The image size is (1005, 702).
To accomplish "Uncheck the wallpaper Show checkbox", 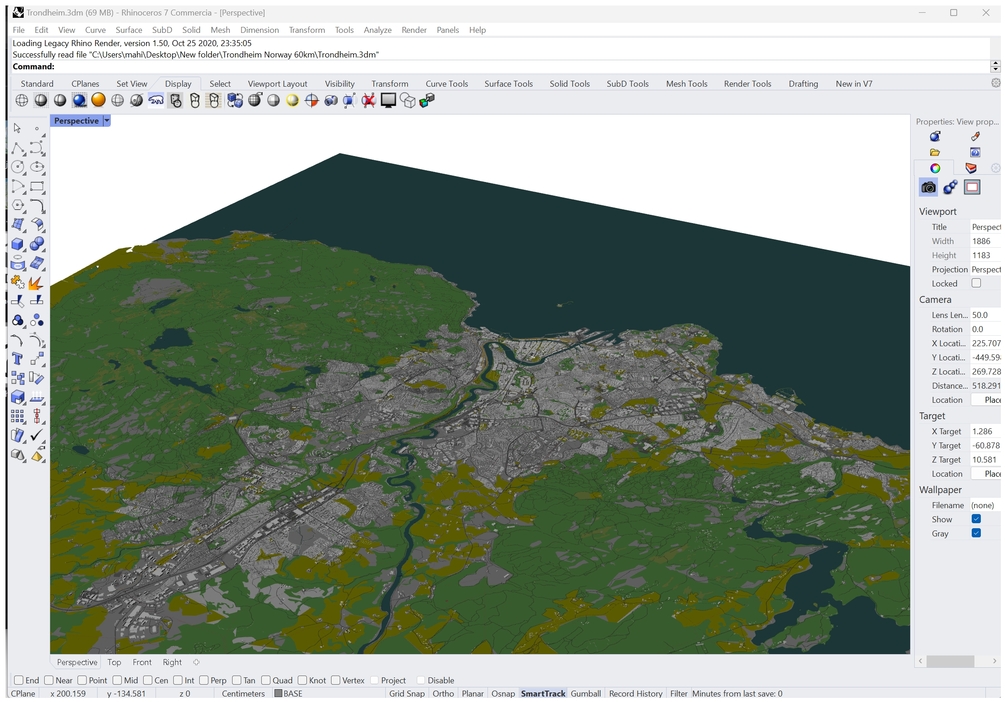I will pos(976,519).
